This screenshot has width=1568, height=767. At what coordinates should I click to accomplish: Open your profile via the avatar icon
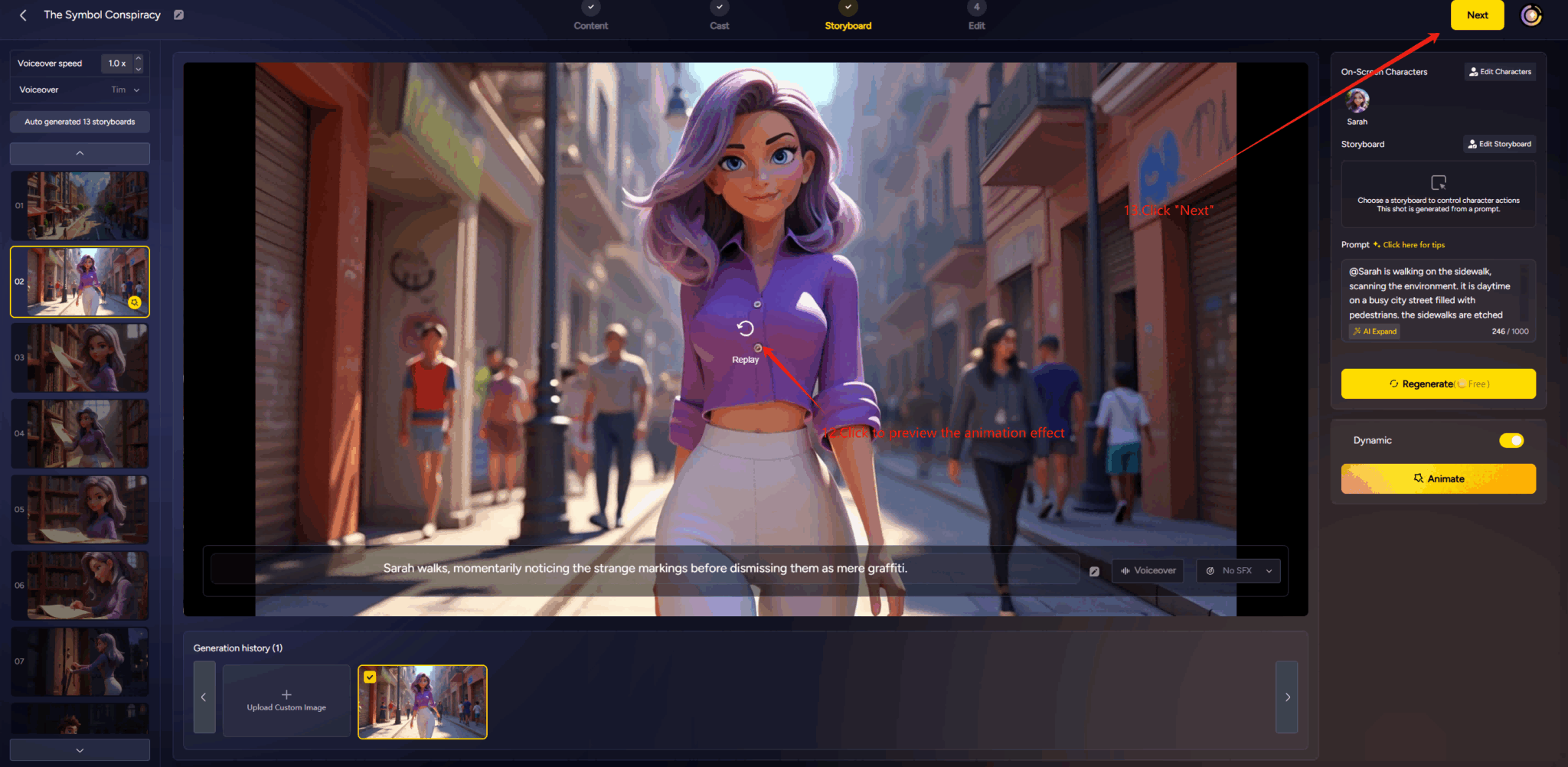1531,15
